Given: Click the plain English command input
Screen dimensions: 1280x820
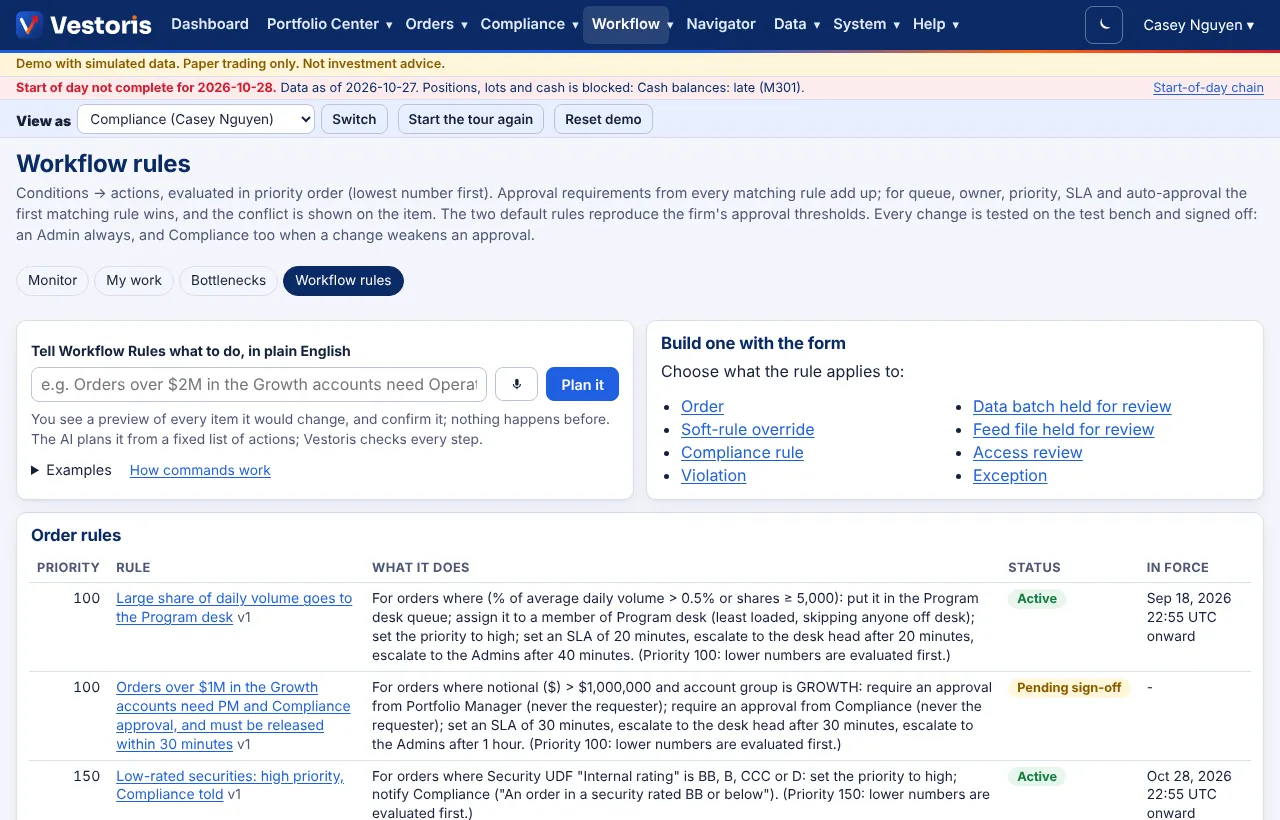Looking at the screenshot, I should [x=259, y=384].
